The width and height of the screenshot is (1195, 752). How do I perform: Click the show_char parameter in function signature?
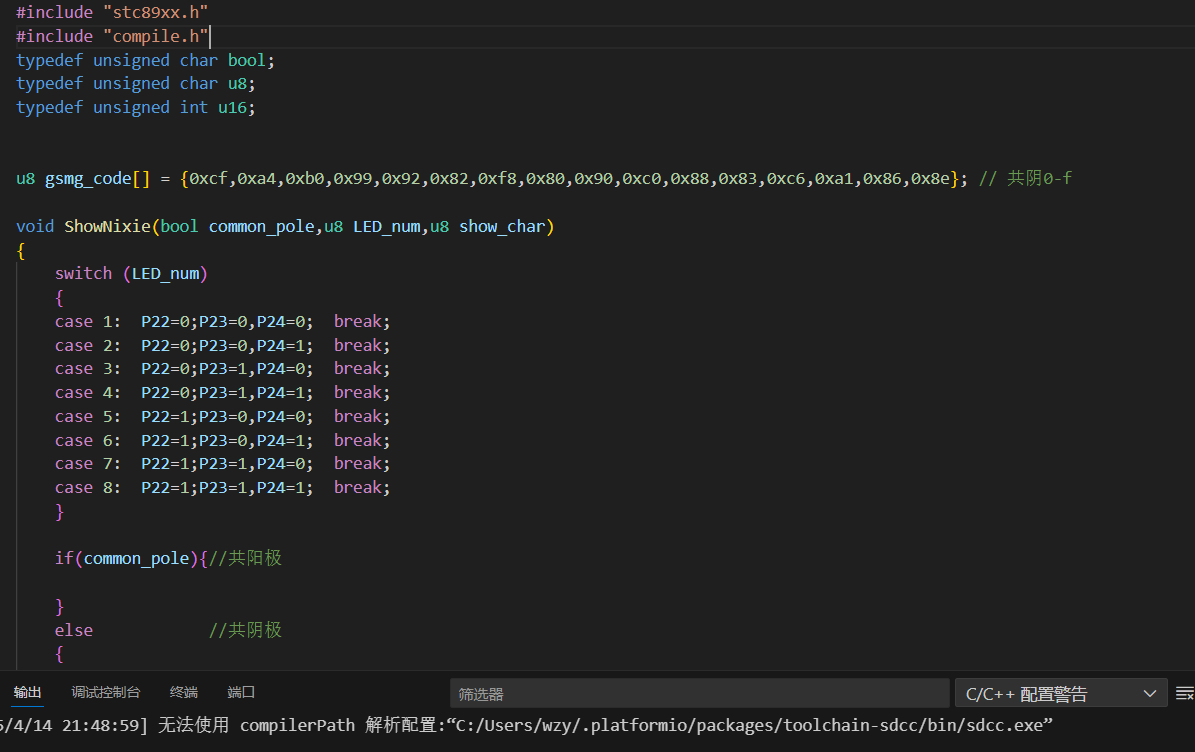502,226
